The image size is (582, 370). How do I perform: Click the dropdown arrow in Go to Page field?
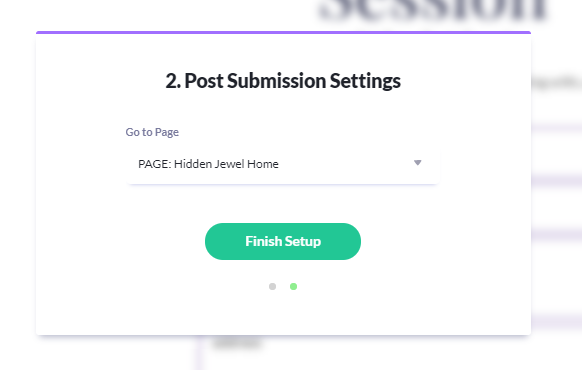[x=418, y=163]
